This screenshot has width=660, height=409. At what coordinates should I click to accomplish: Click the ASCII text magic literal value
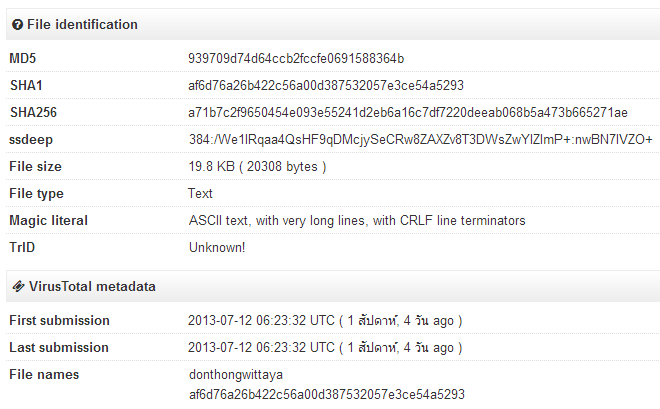[357, 221]
